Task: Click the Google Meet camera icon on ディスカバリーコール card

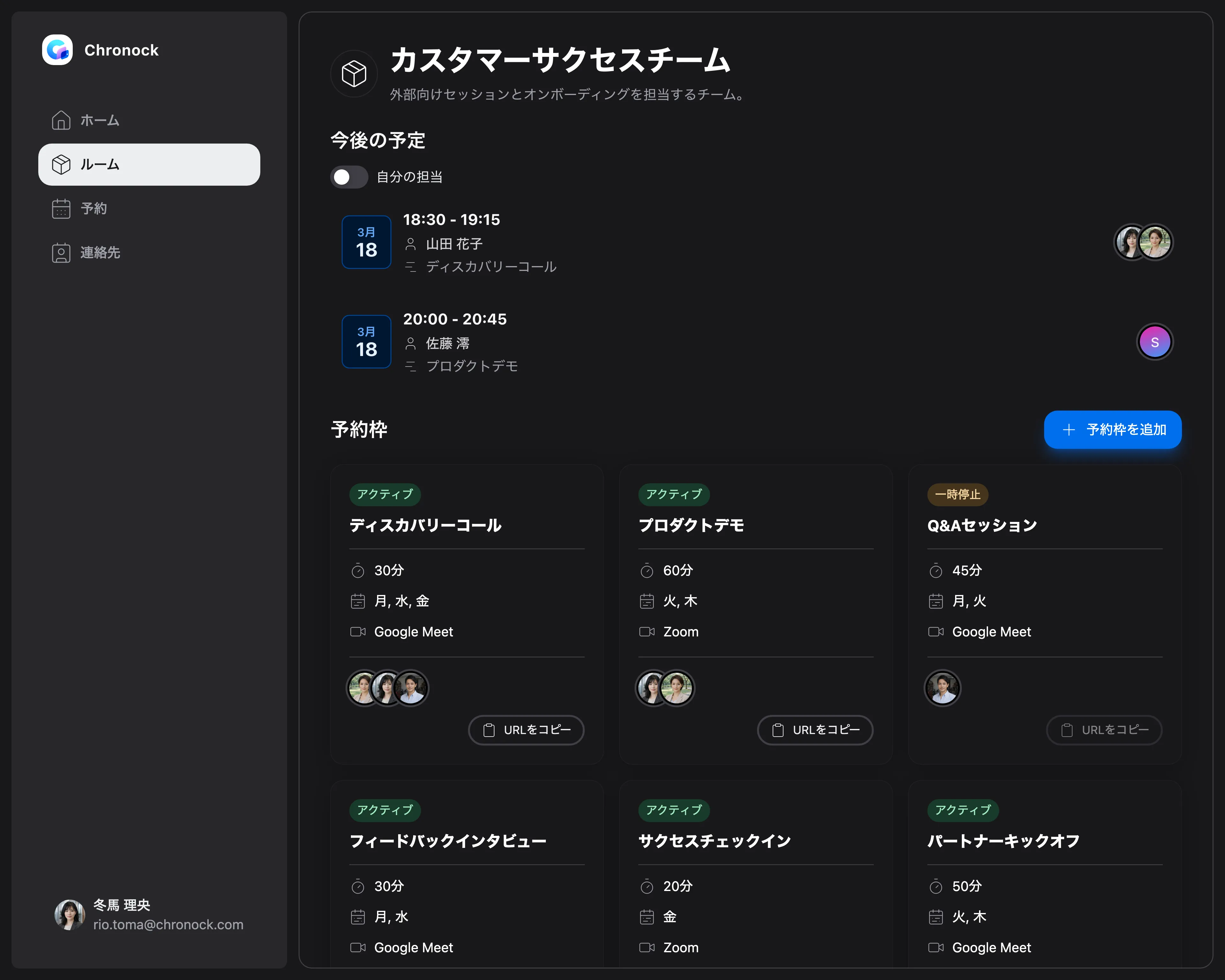Action: coord(358,631)
